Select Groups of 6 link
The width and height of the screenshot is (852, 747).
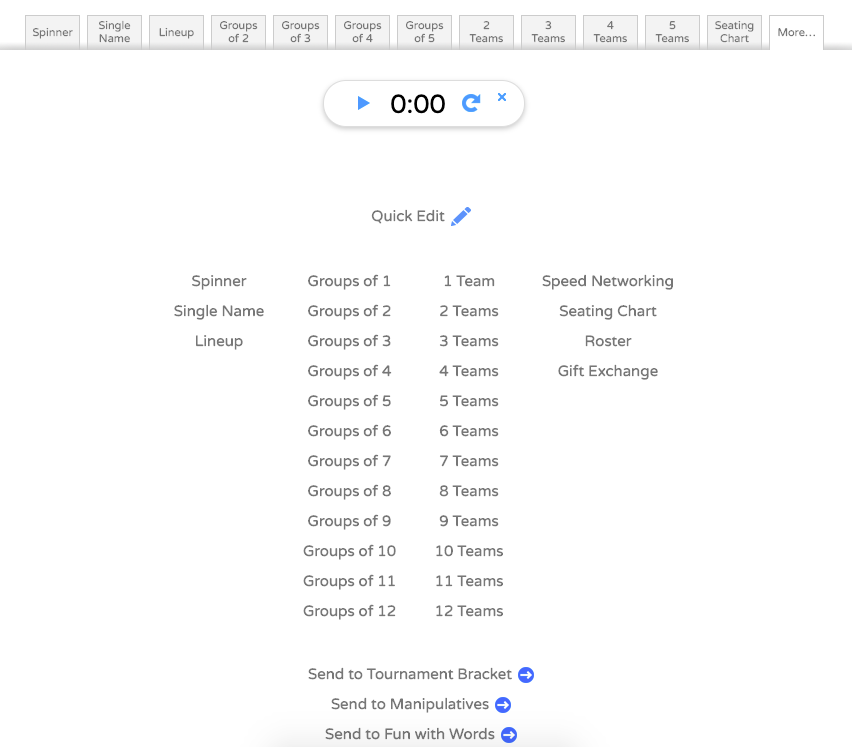[349, 431]
